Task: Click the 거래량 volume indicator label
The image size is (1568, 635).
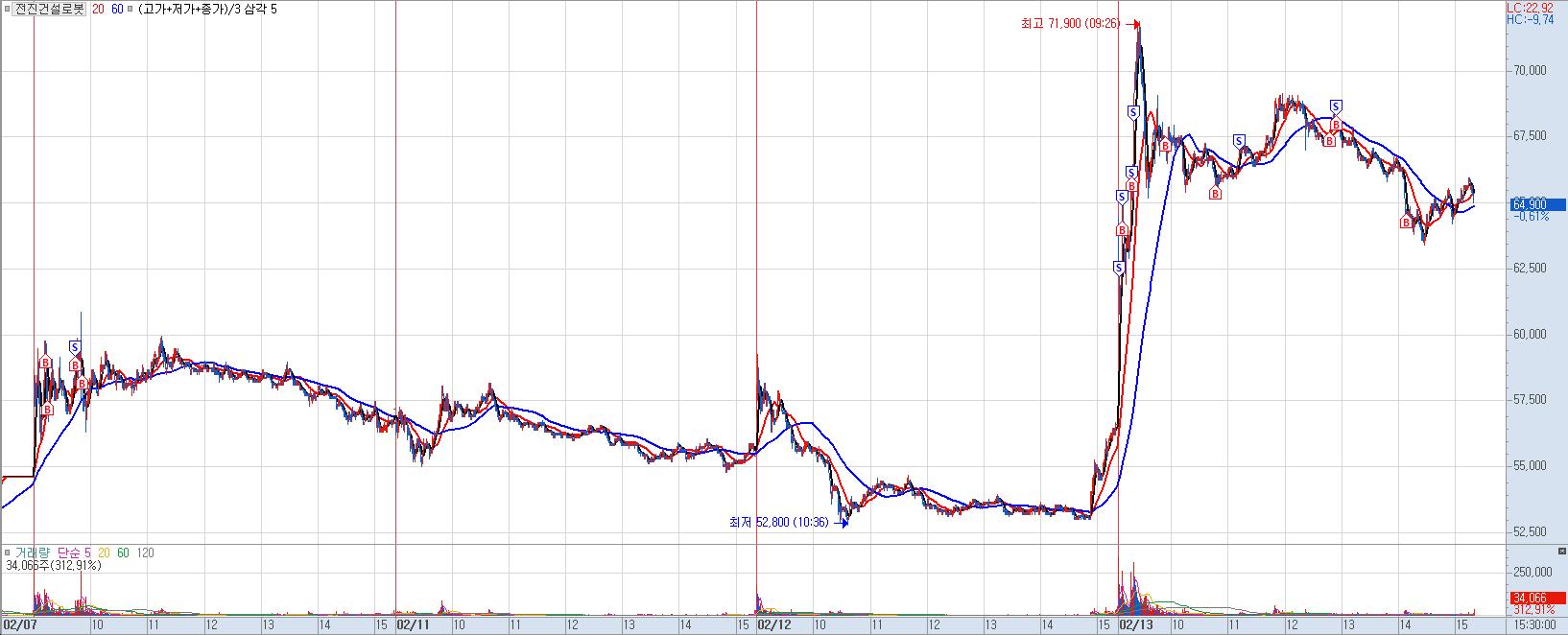Action: click(x=33, y=553)
